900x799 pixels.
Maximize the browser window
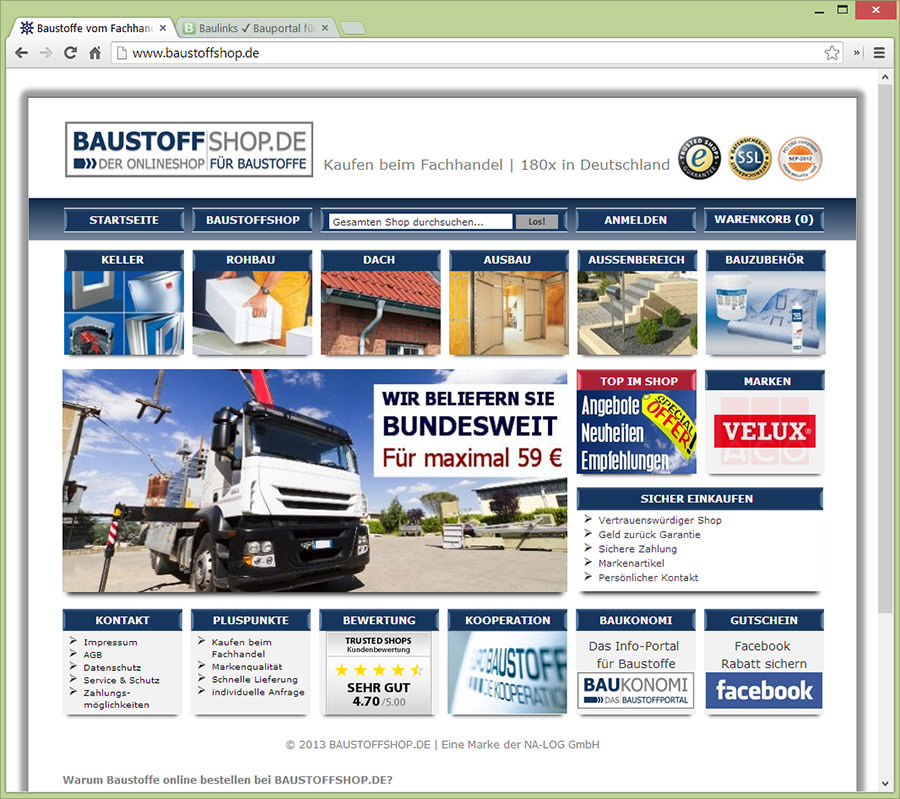[843, 10]
